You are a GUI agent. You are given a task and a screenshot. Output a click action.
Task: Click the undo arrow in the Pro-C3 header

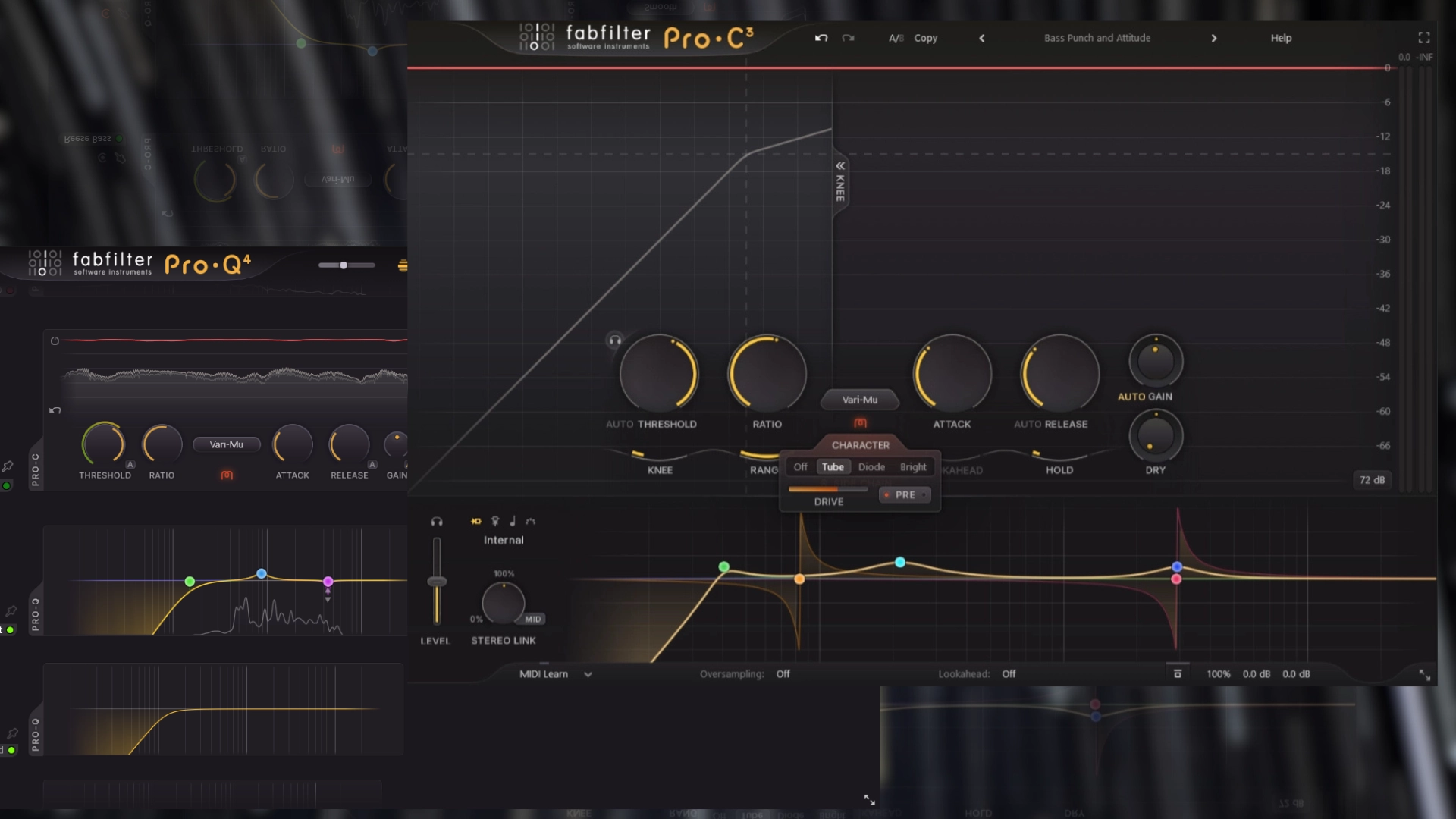point(821,38)
